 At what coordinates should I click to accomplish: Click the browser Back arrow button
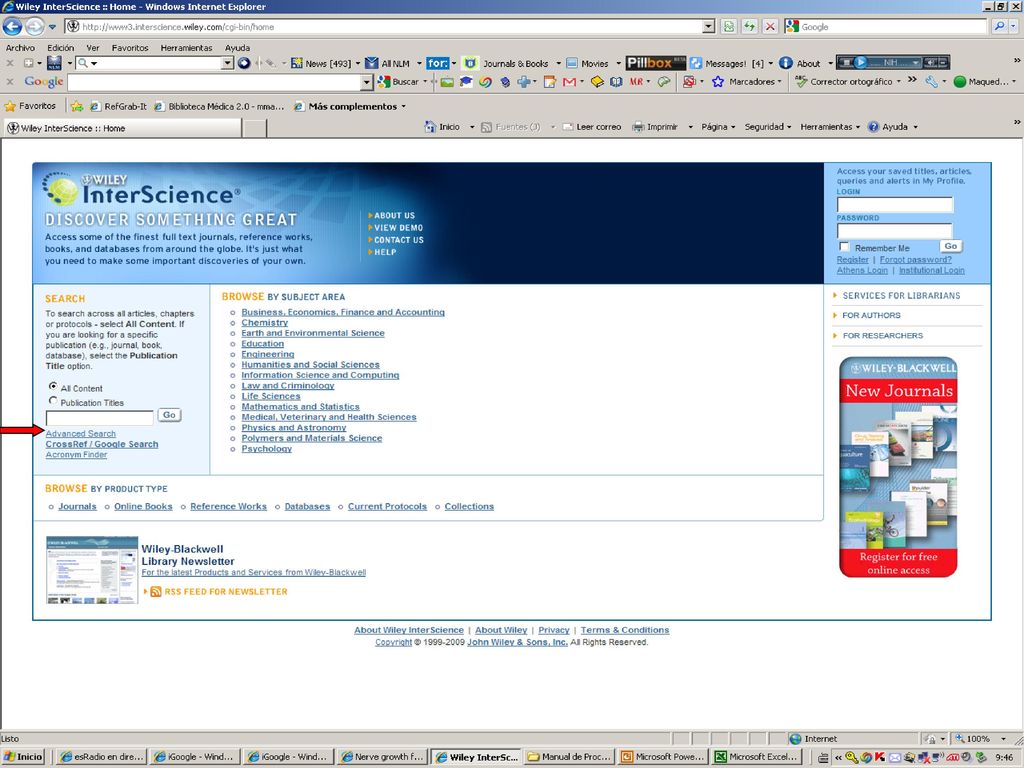click(12, 27)
